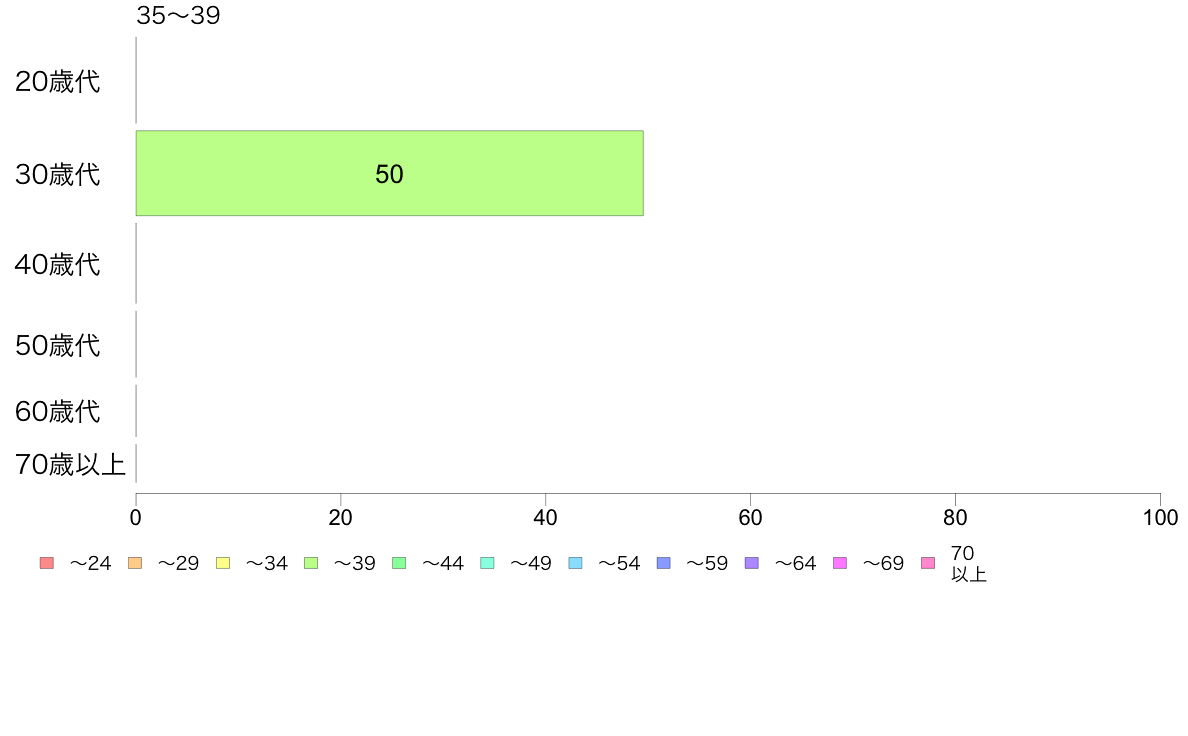Click the 35〜39 chart title

click(178, 16)
